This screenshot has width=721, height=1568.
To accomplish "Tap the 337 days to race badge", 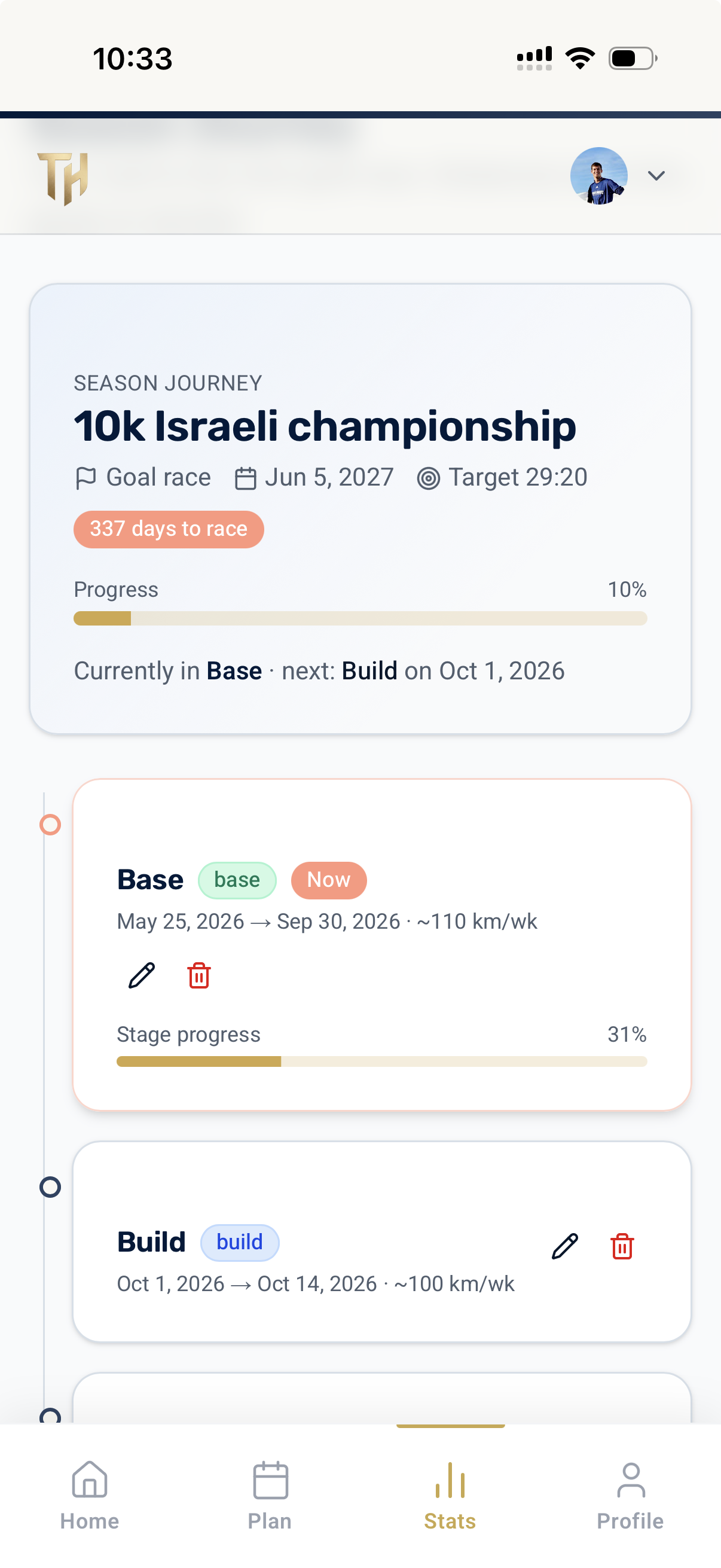I will (x=169, y=529).
